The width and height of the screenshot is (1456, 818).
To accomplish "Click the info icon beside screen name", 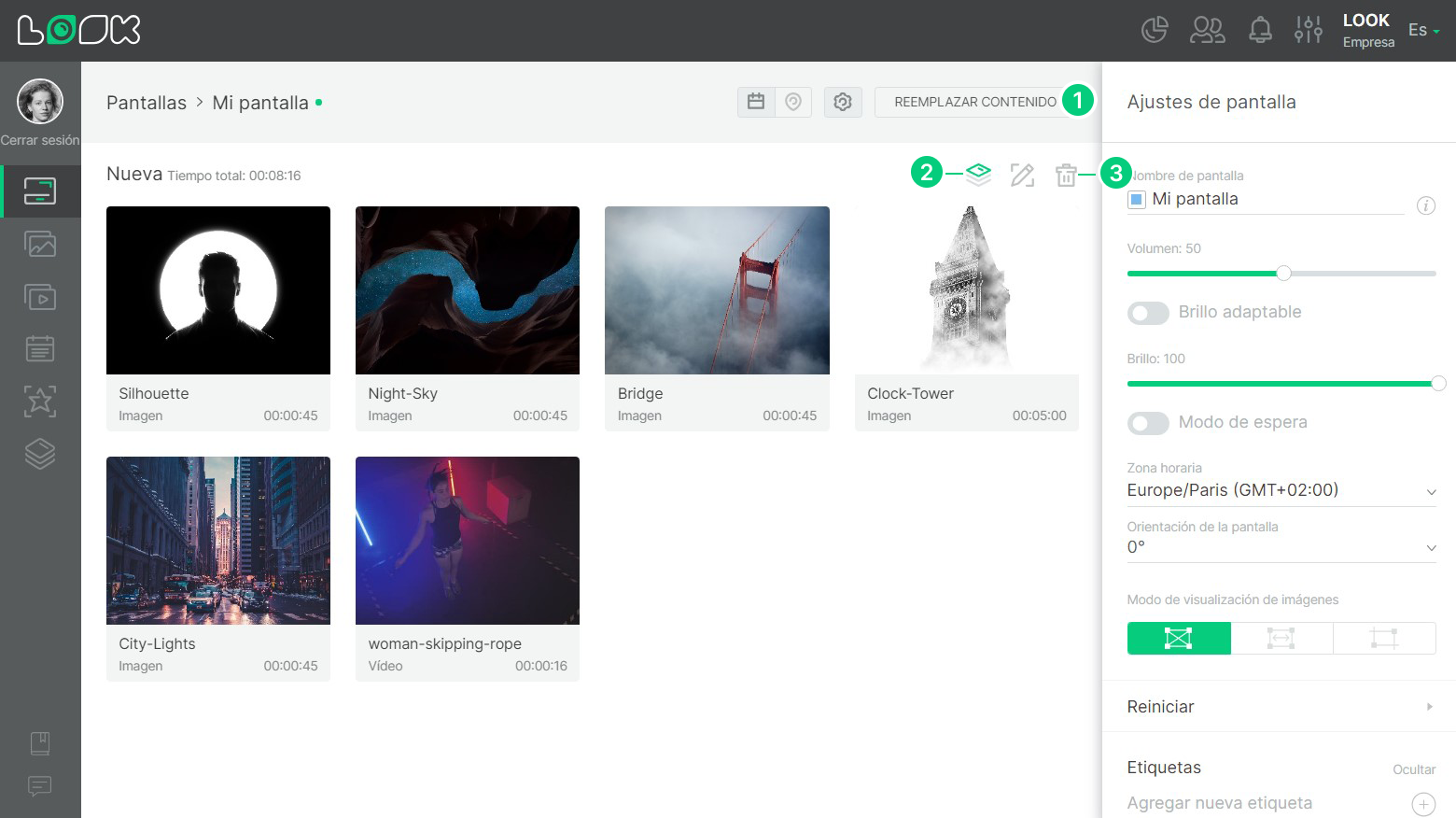I will pos(1426,205).
